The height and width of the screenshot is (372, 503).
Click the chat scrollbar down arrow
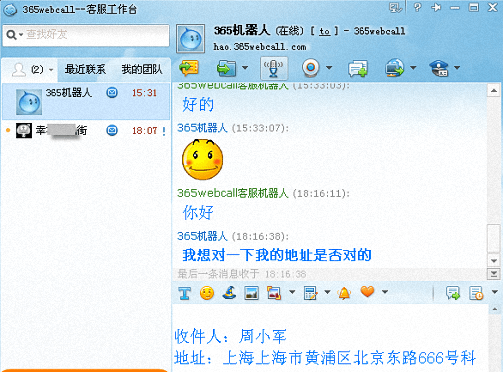click(x=494, y=261)
